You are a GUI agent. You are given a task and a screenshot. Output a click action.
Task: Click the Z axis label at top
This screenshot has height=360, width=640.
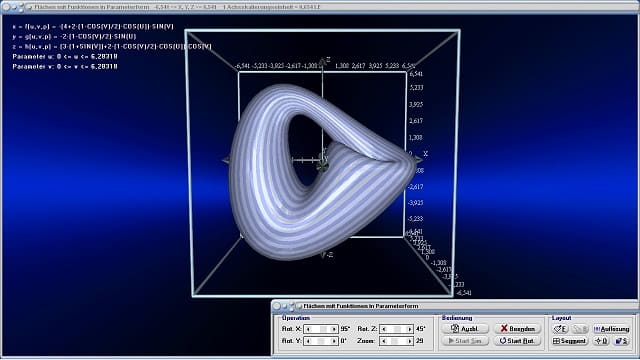(x=328, y=60)
